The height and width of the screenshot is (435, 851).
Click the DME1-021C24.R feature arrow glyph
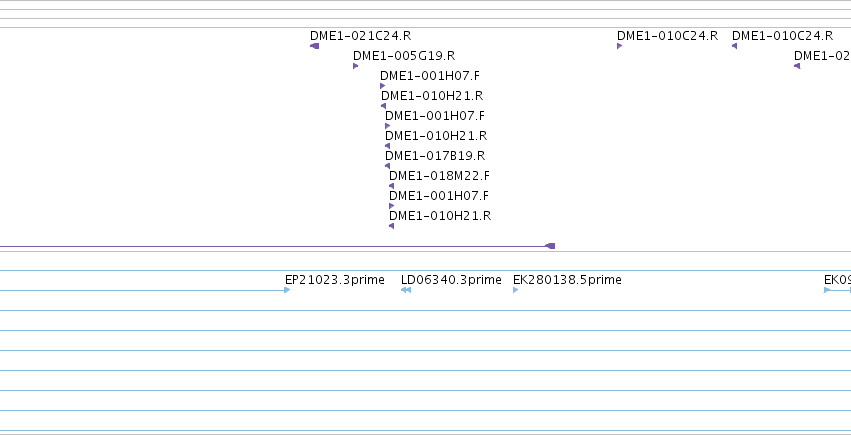pos(314,46)
